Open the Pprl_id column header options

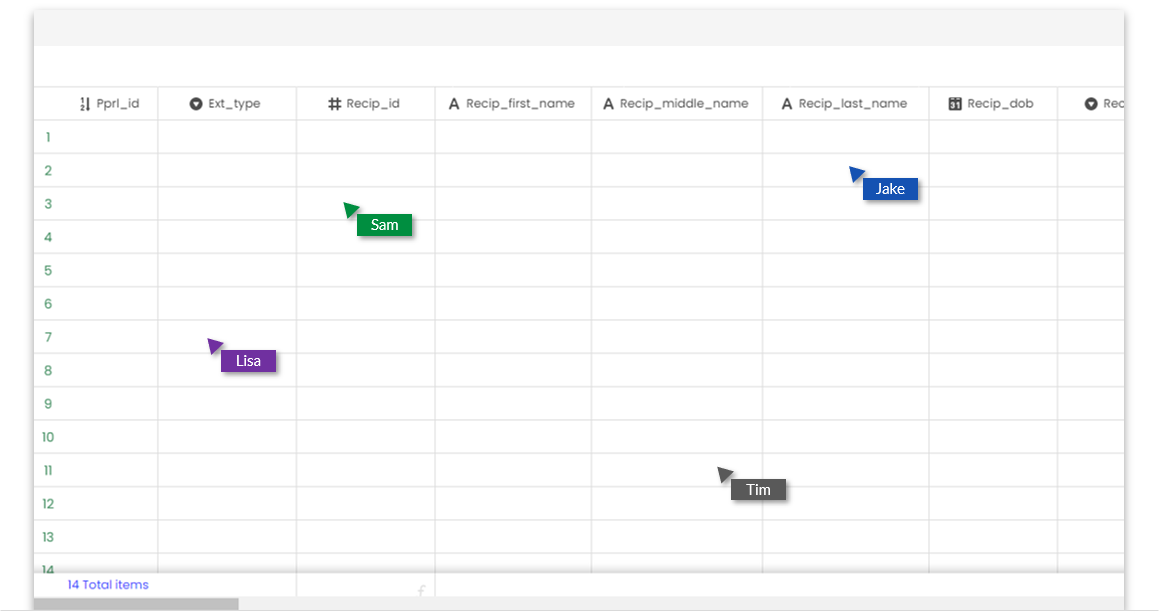[x=113, y=103]
